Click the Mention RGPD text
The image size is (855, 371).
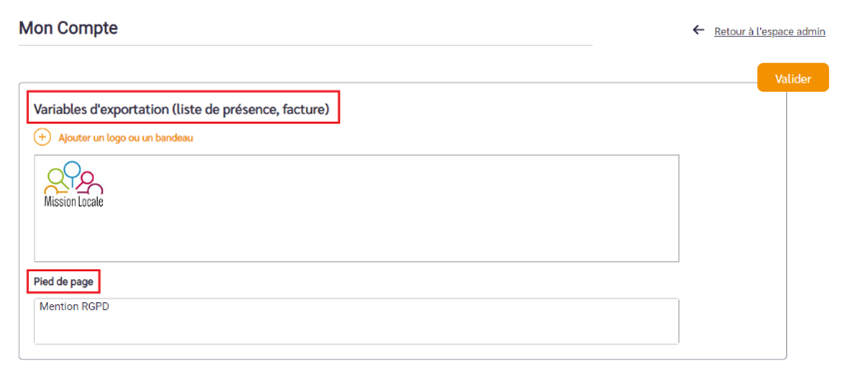67,307
